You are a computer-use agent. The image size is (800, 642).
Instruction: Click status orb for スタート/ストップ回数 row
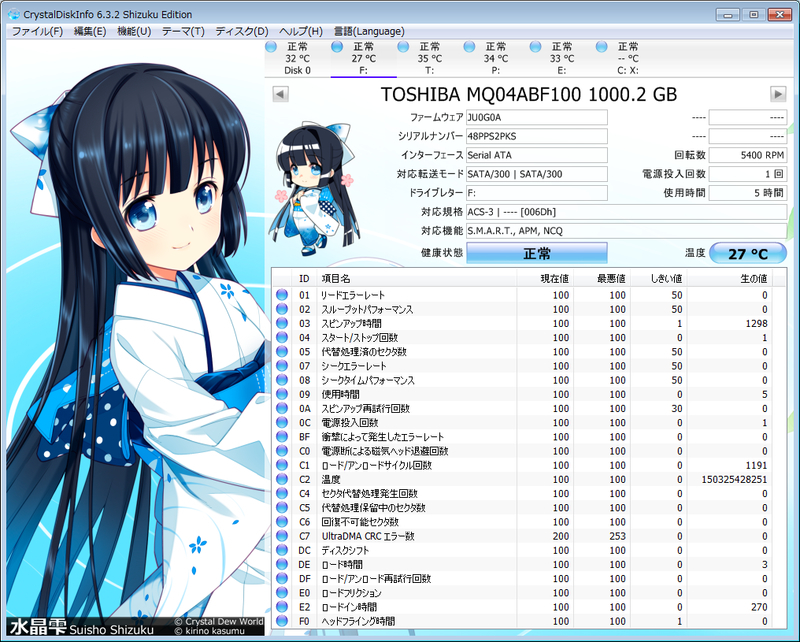click(x=282, y=337)
